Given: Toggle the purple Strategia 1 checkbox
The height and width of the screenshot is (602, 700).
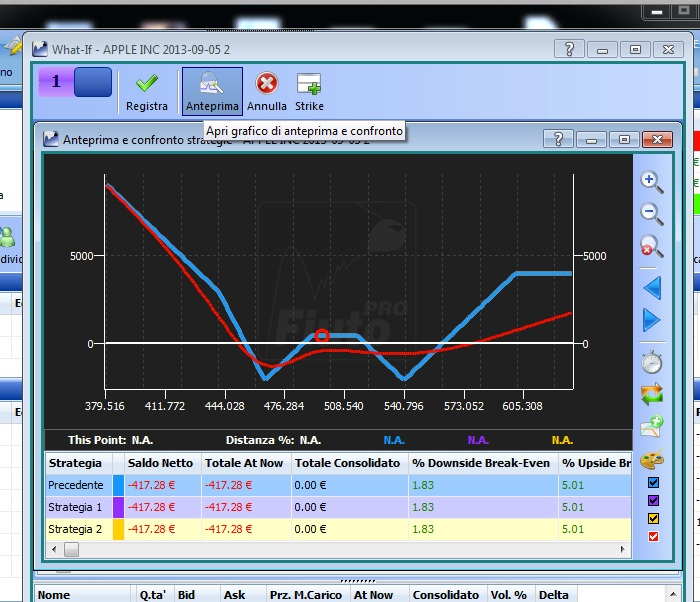Looking at the screenshot, I should coord(653,500).
